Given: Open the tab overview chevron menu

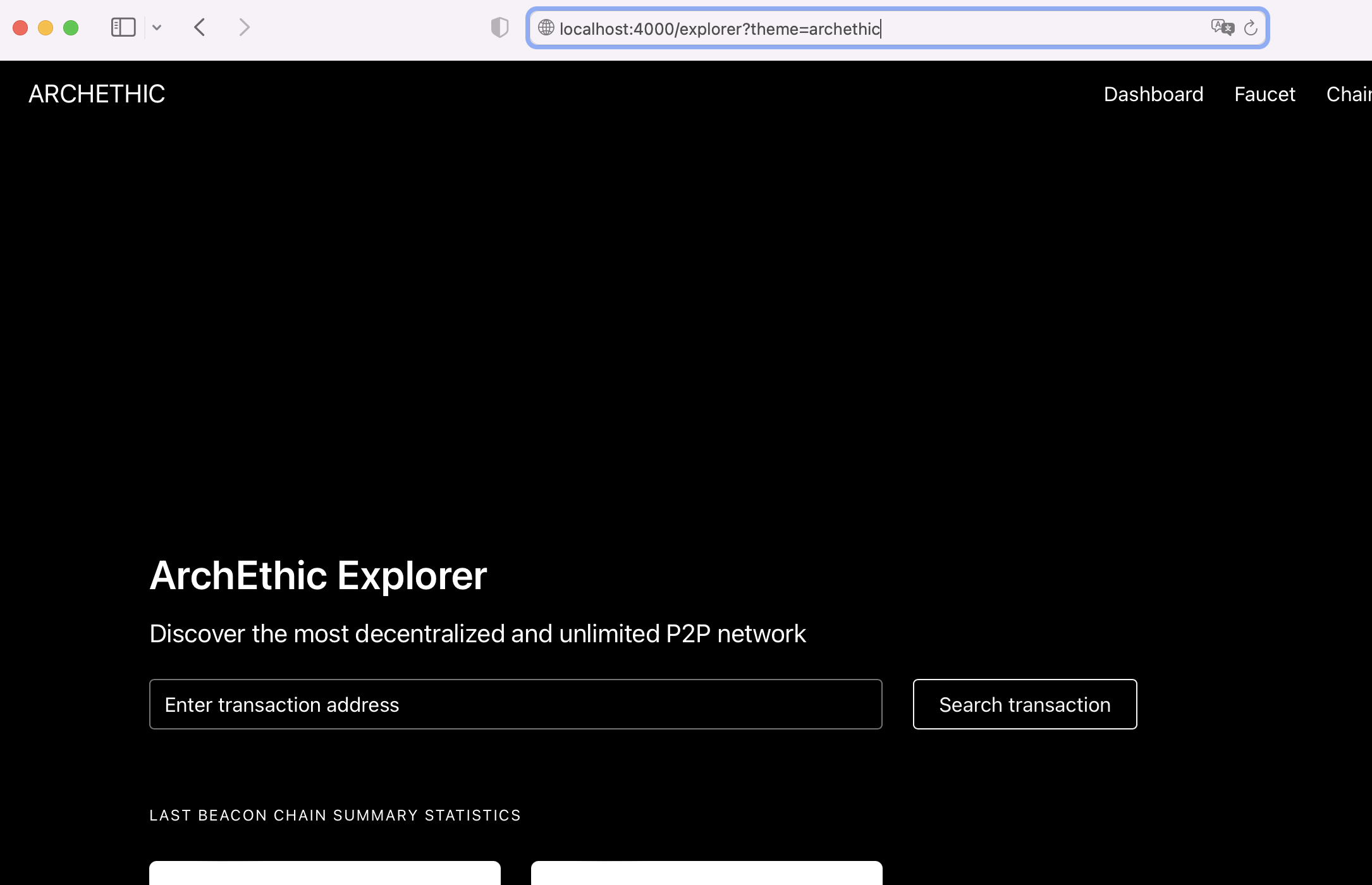Looking at the screenshot, I should (x=157, y=27).
